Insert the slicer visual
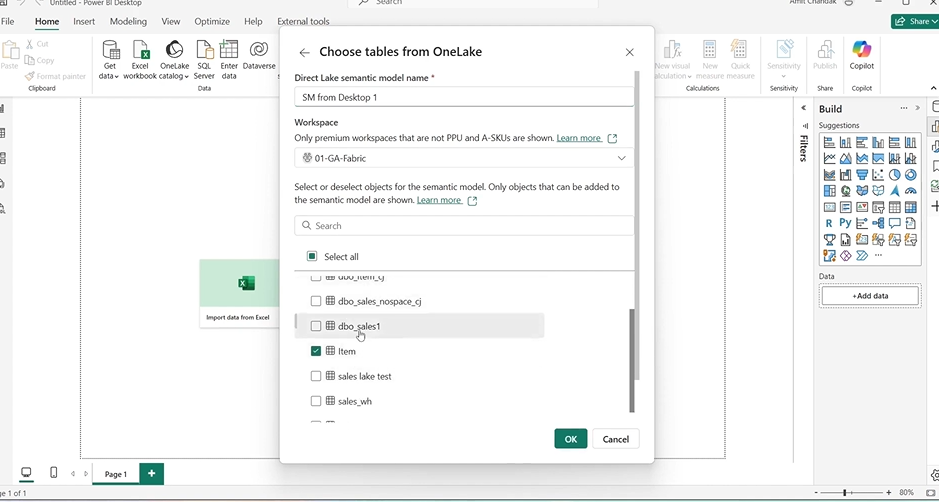The width and height of the screenshot is (939, 502). point(878,207)
